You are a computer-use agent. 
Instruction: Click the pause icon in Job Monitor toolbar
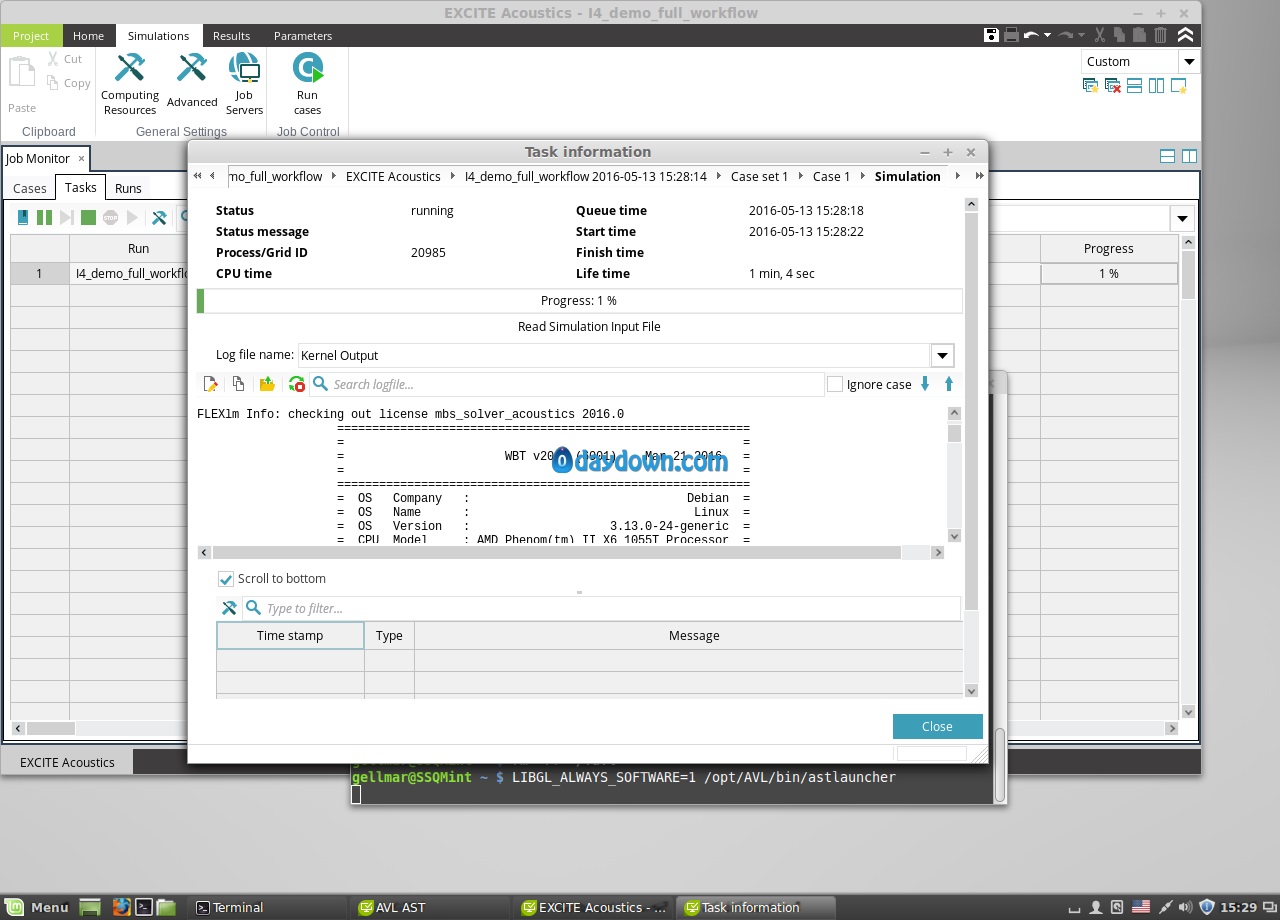coord(44,217)
